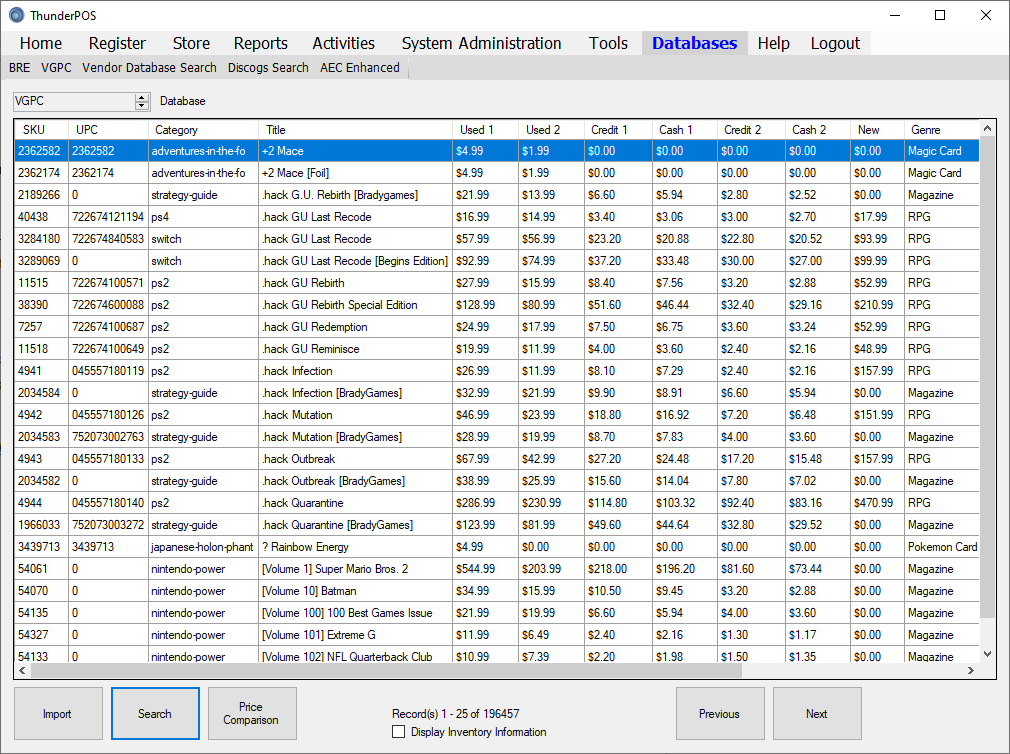Sort by the SKU column header
Viewport: 1010px width, 754px height.
pos(41,129)
